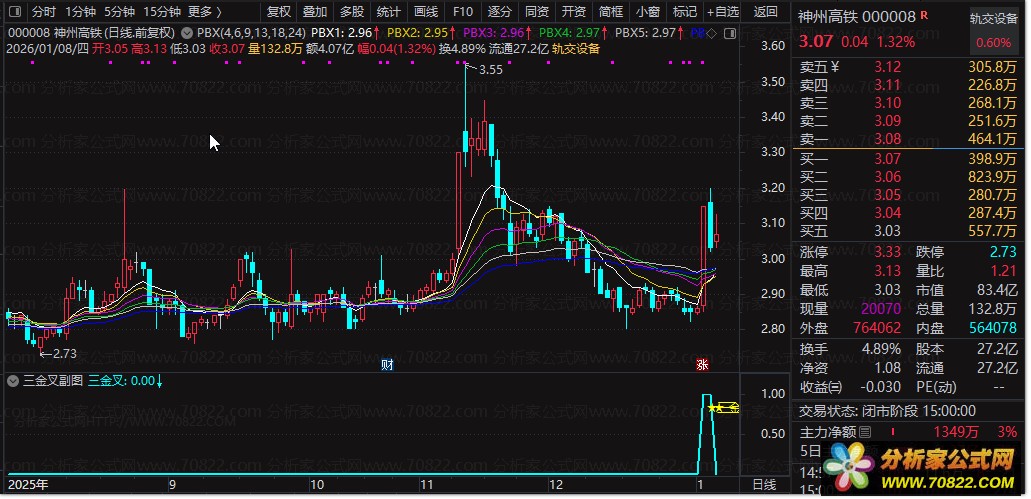Click the magenta PBX3: 2.96 label
1031x499 pixels.
494,32
